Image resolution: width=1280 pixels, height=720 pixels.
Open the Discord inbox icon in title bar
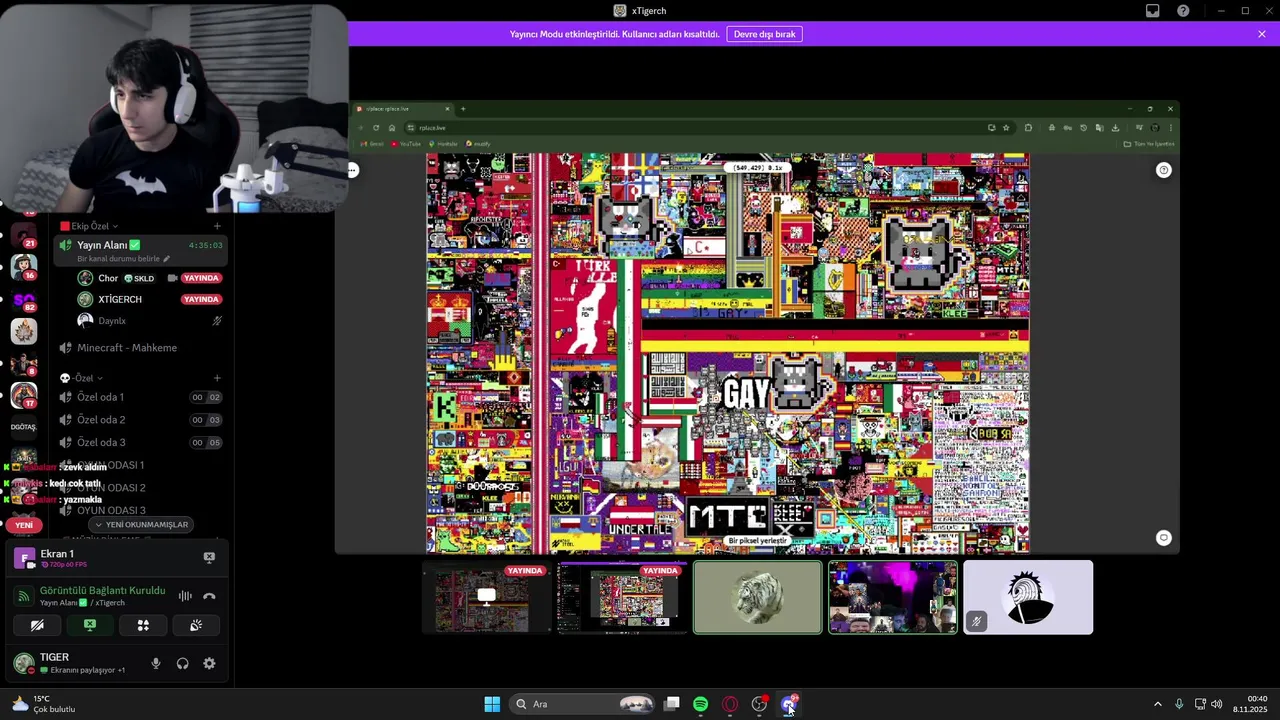click(x=1153, y=11)
